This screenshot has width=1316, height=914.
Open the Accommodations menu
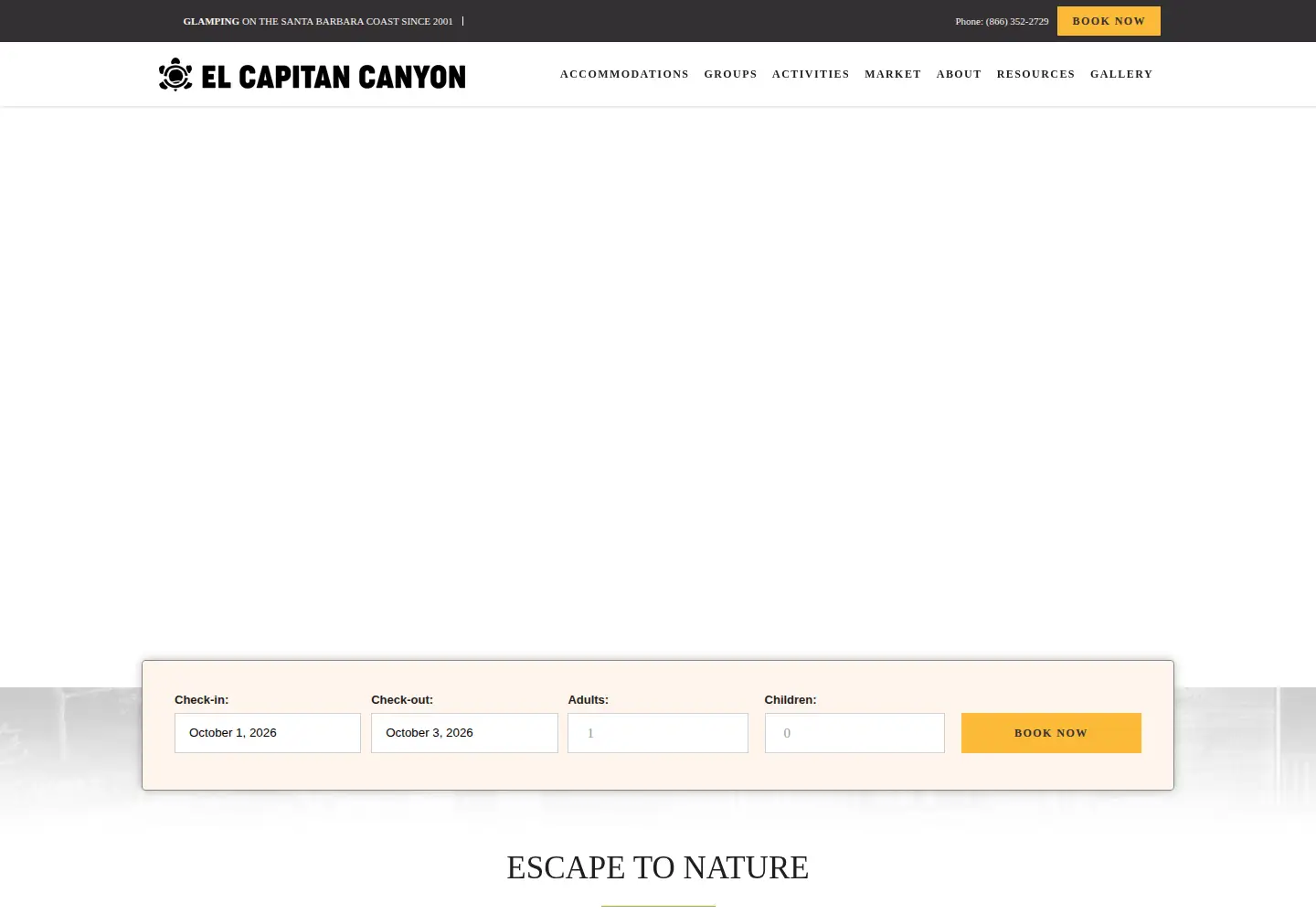624,74
